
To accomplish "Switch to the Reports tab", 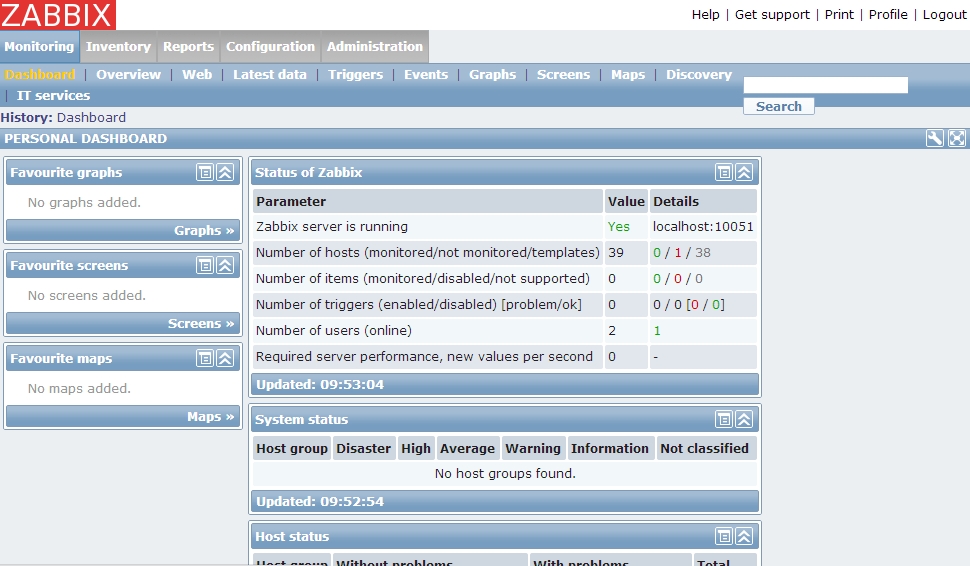I will pyautogui.click(x=188, y=46).
